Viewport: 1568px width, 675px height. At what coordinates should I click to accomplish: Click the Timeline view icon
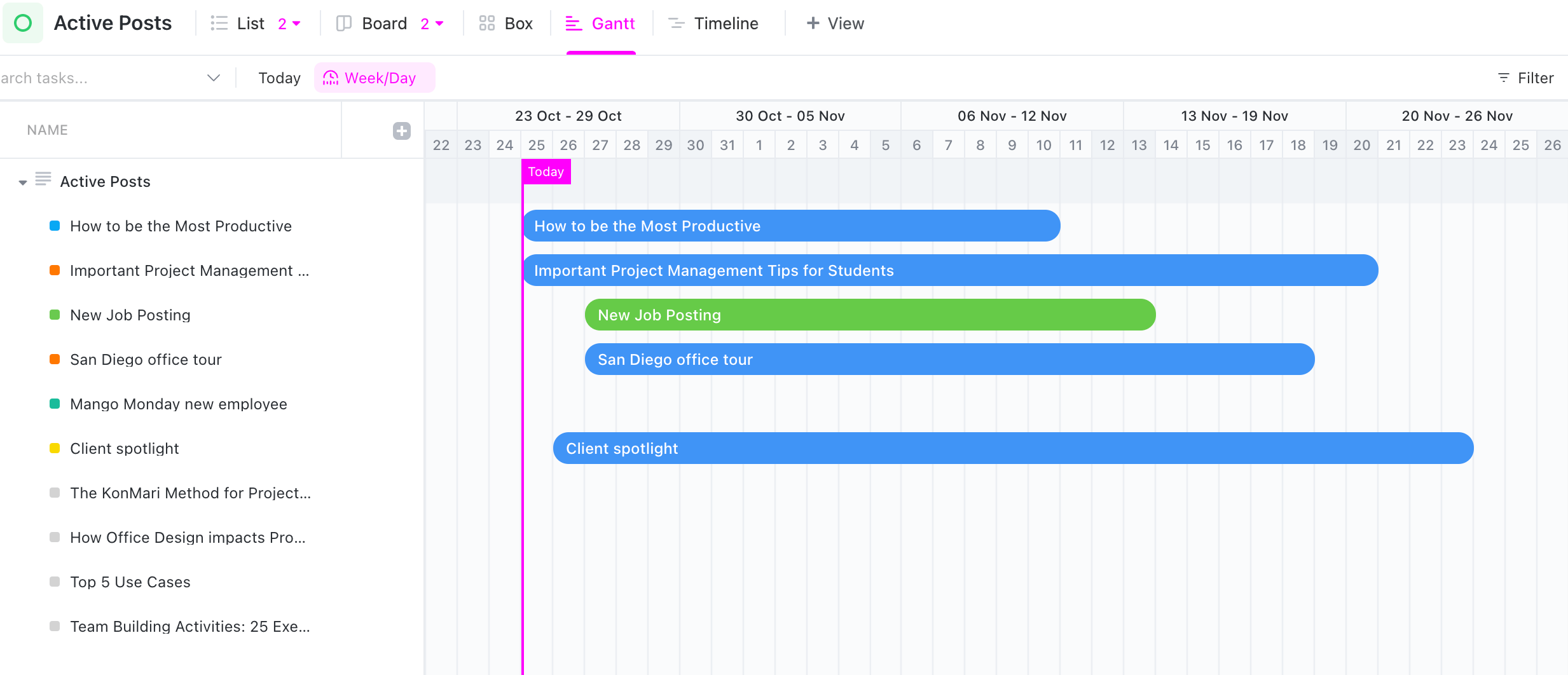[x=677, y=24]
